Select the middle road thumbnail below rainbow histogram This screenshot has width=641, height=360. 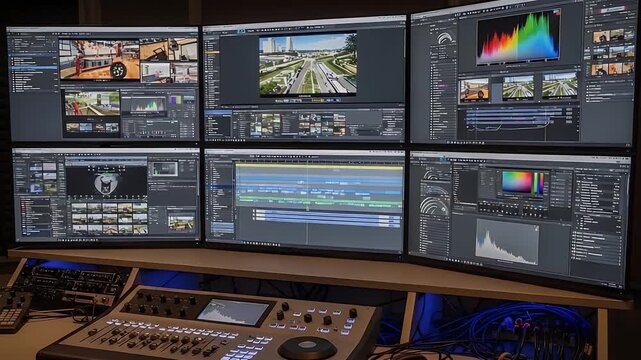coord(518,87)
